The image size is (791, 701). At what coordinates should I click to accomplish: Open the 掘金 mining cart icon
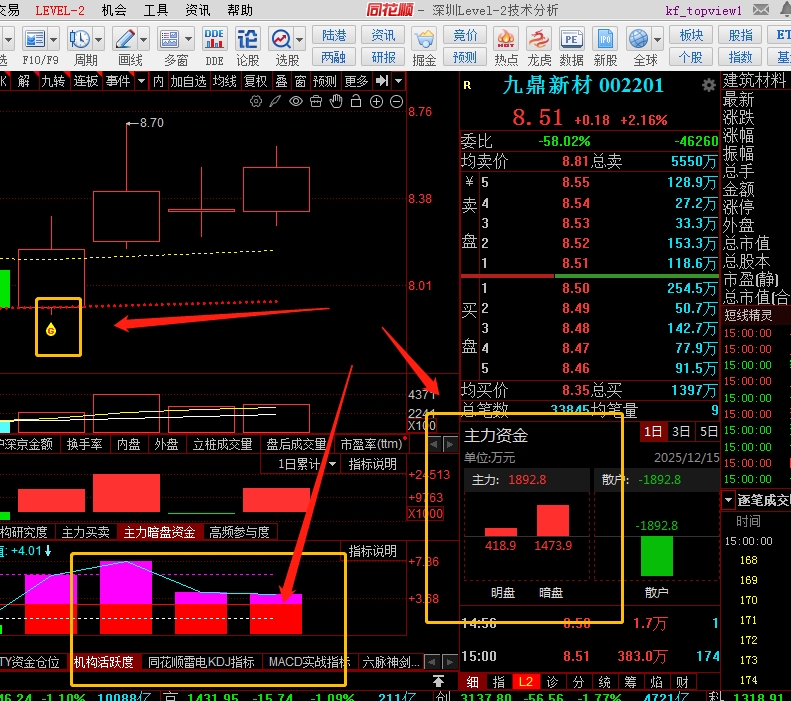(424, 39)
